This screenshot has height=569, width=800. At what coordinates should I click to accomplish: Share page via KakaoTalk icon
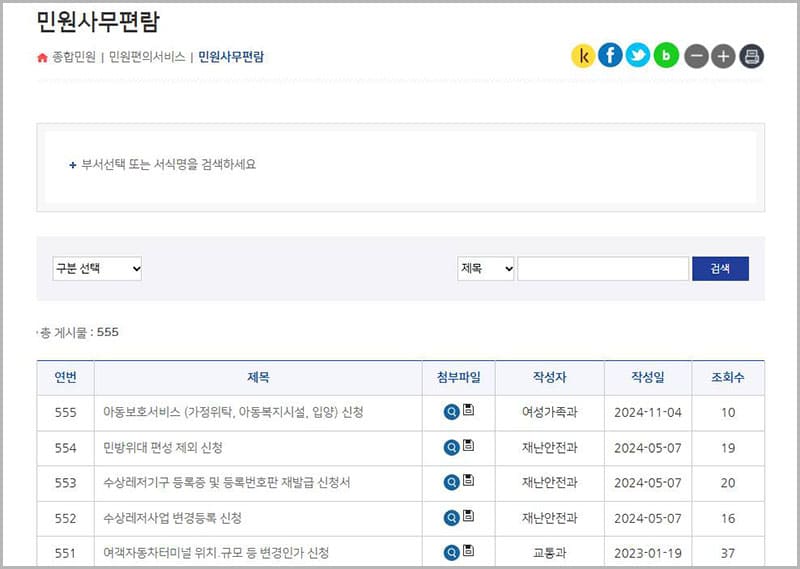583,56
